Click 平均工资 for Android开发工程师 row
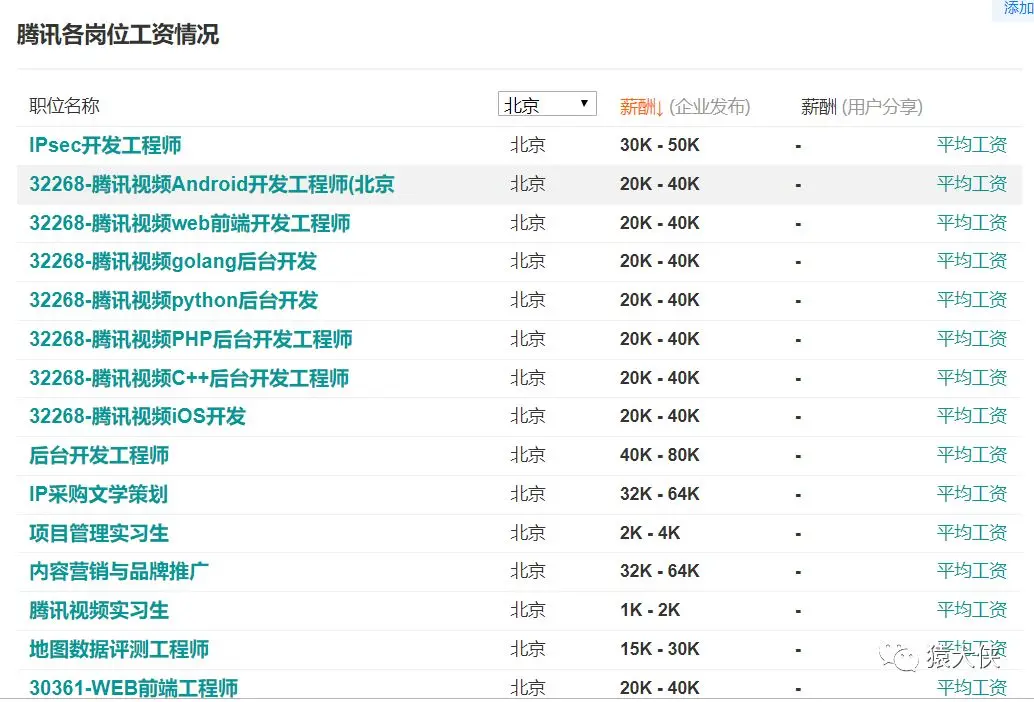Viewport: 1034px width, 702px height. tap(971, 184)
